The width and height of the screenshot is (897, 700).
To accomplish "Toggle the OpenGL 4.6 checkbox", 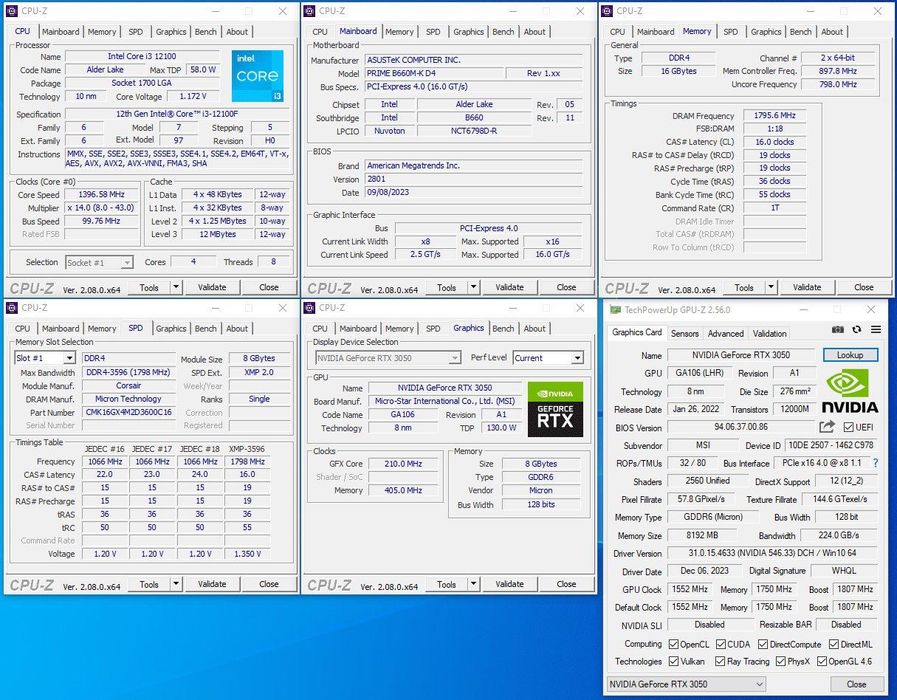I will point(822,661).
